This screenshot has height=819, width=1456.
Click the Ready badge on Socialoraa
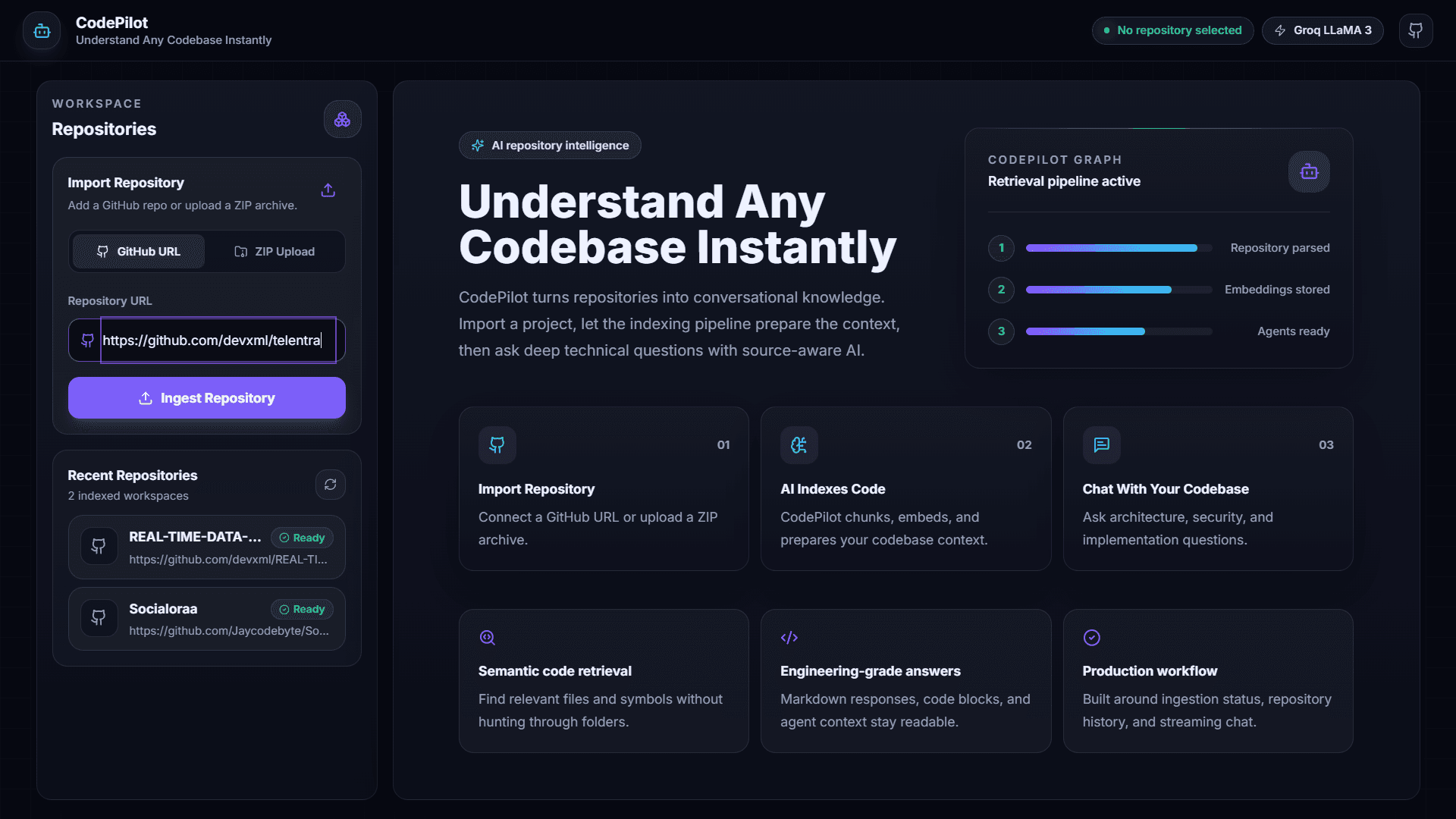pyautogui.click(x=302, y=609)
